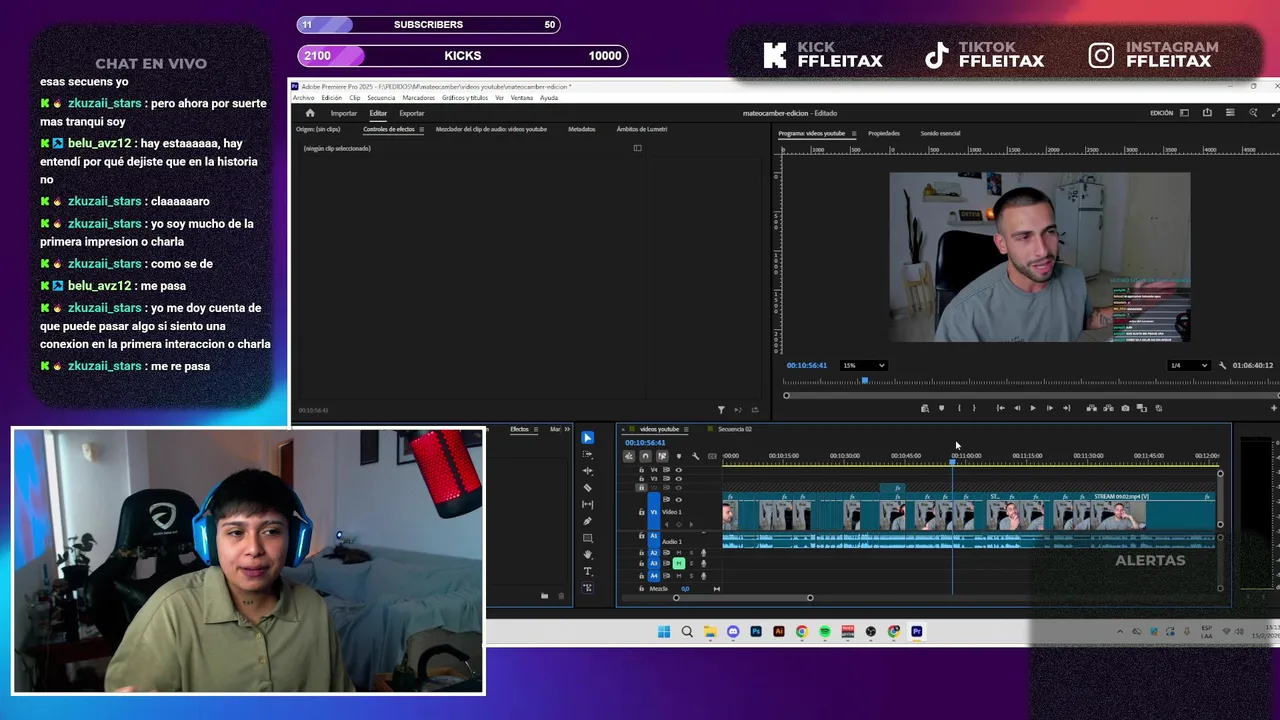
Task: Click Program monitor wrench settings
Action: tap(1222, 366)
